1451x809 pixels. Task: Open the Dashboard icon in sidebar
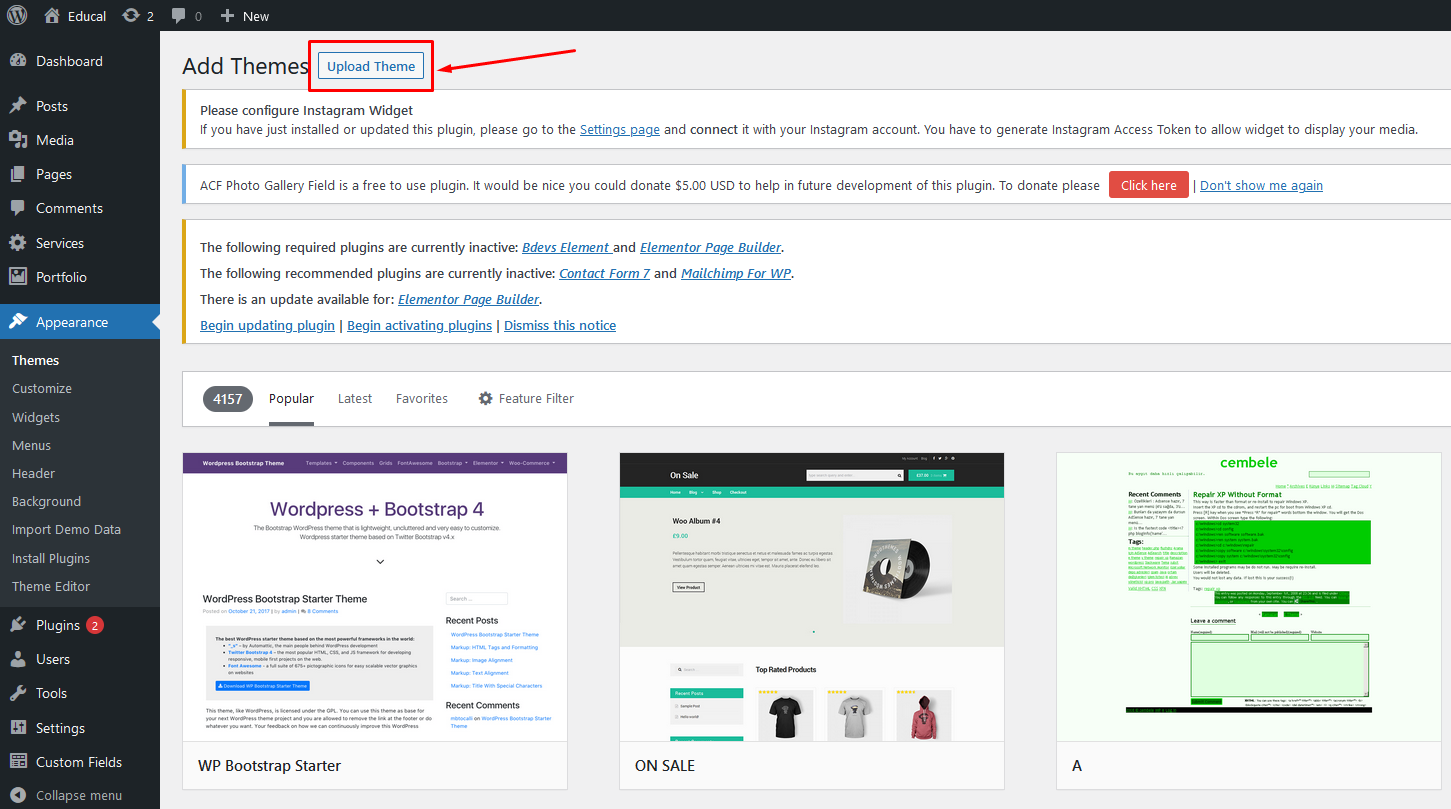pyautogui.click(x=18, y=61)
